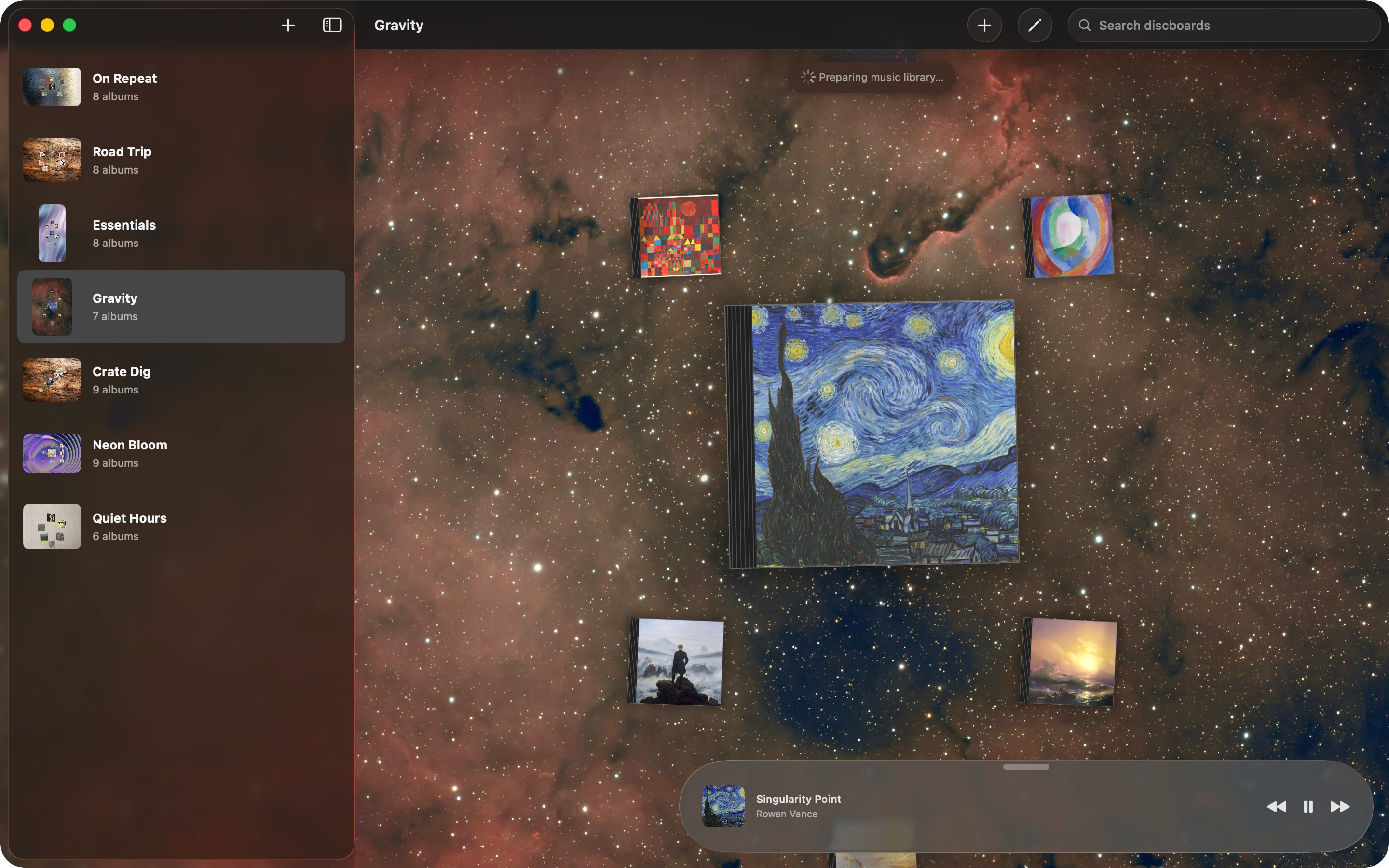Screen dimensions: 1389x868
Task: Click the Essentials thumbnail image
Action: click(x=52, y=233)
